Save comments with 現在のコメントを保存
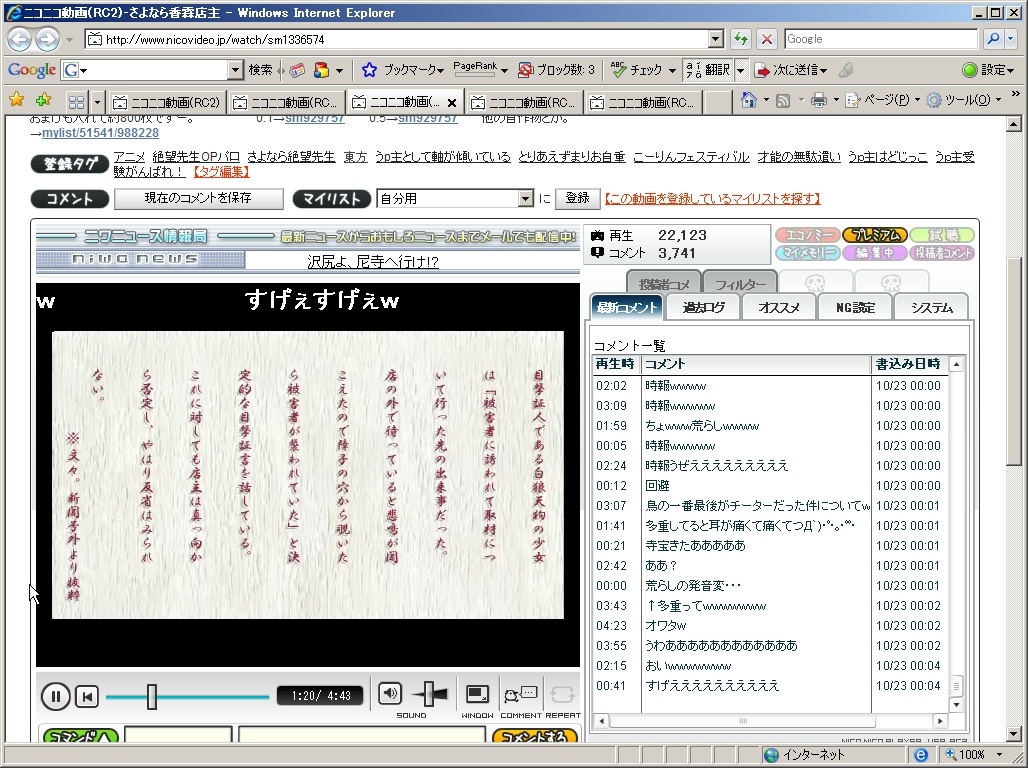Image resolution: width=1028 pixels, height=768 pixels. 198,198
